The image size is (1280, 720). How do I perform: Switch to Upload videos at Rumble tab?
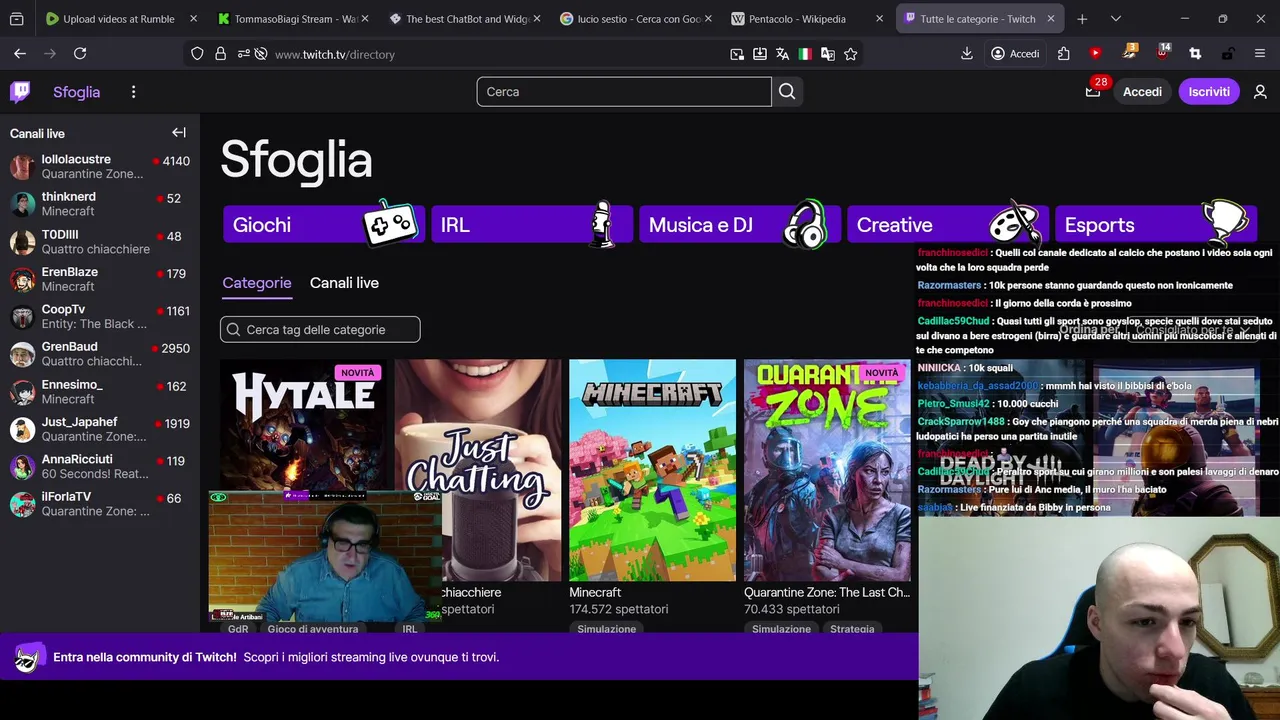(118, 19)
